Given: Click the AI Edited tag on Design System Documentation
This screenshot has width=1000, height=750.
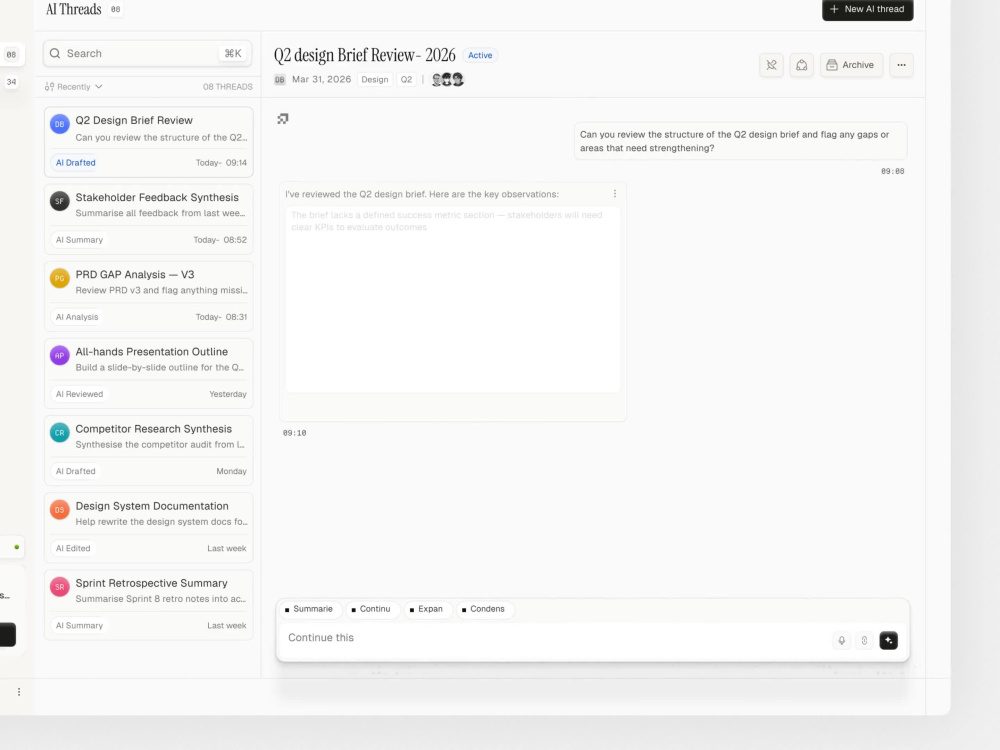Looking at the screenshot, I should [73, 548].
